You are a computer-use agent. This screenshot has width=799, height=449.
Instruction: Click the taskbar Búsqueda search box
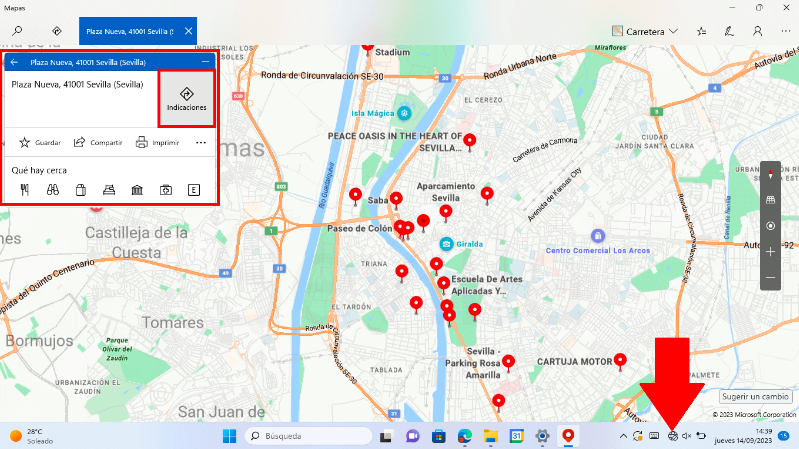coord(309,436)
